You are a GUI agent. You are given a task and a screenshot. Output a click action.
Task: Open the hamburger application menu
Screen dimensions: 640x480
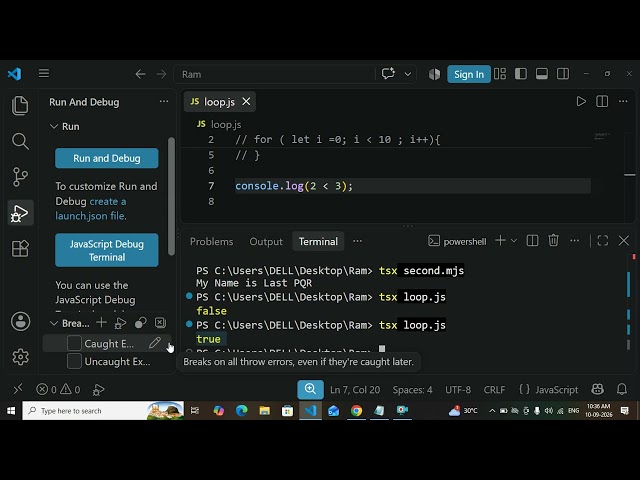click(44, 73)
